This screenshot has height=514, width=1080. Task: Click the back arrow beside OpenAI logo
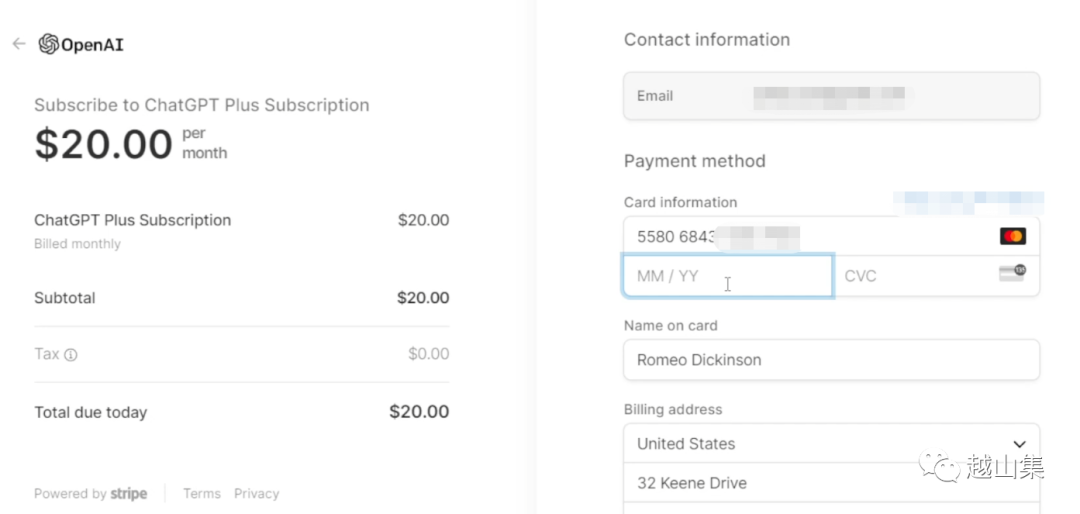tap(18, 44)
